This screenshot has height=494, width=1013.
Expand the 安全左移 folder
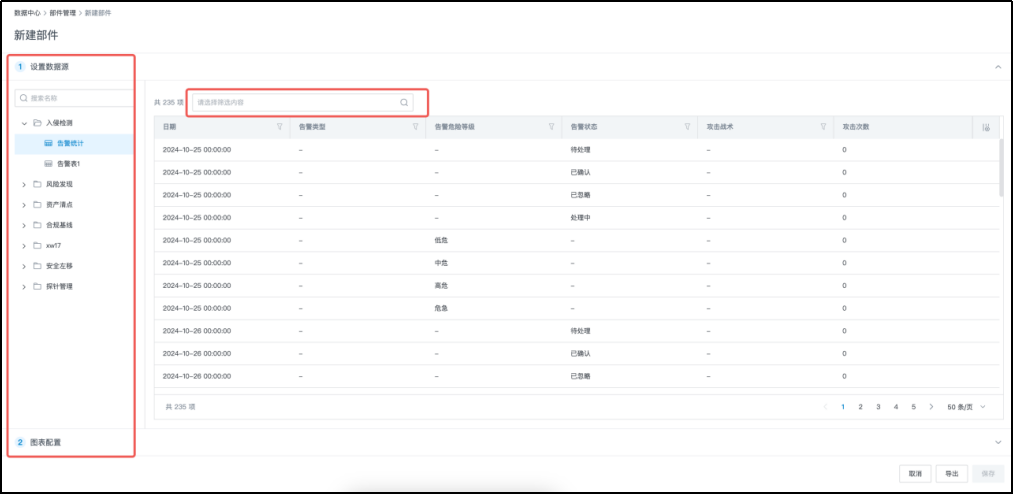(24, 266)
